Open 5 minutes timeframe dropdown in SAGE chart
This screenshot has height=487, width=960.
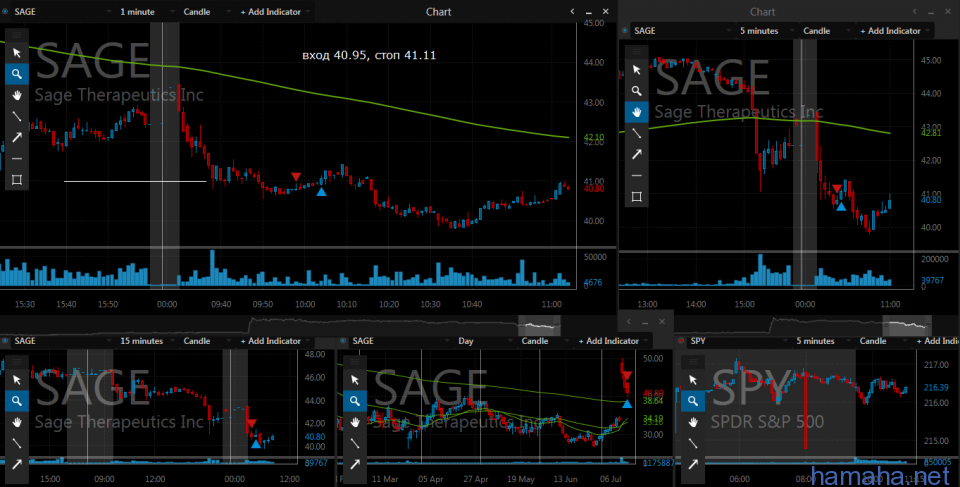tap(765, 31)
